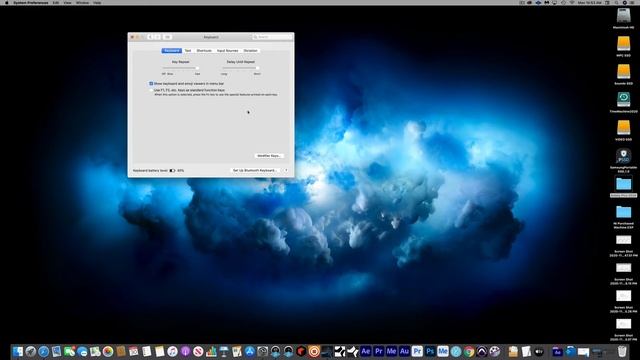This screenshot has width=640, height=360.
Task: Switch to the Text tab
Action: (x=188, y=51)
